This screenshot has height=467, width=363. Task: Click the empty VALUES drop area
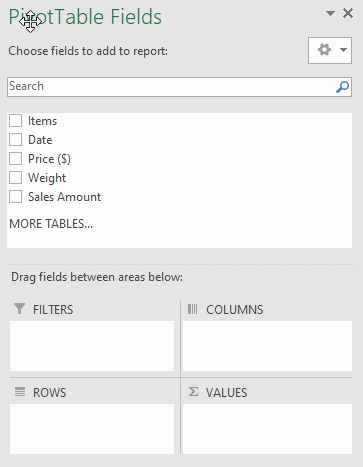pyautogui.click(x=267, y=429)
